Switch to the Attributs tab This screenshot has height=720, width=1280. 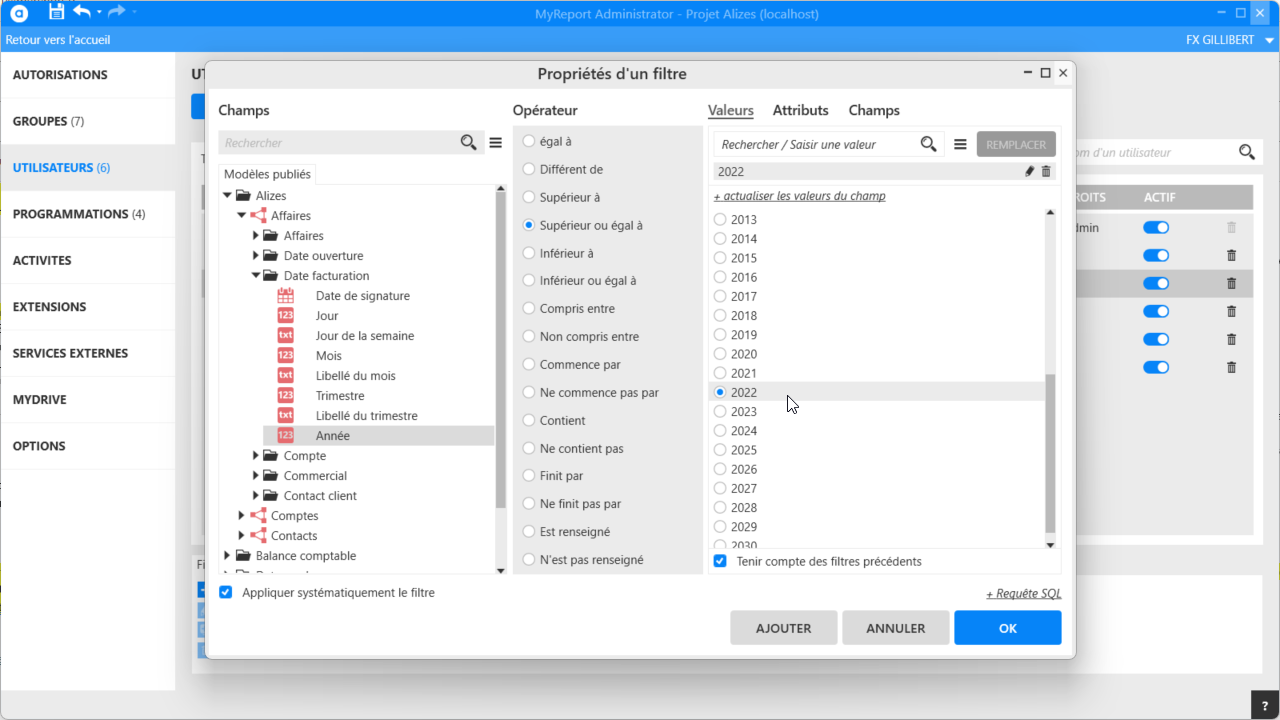(x=800, y=110)
